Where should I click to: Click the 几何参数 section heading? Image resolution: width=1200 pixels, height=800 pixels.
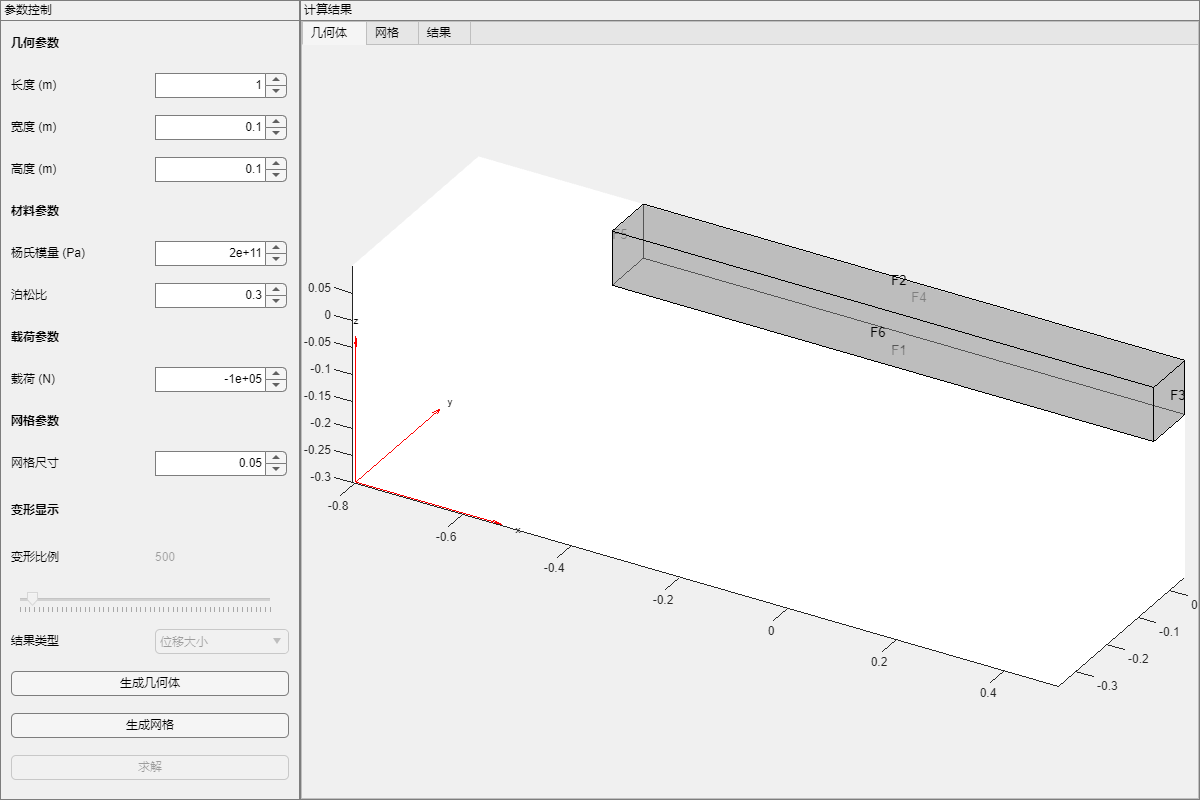pos(35,43)
